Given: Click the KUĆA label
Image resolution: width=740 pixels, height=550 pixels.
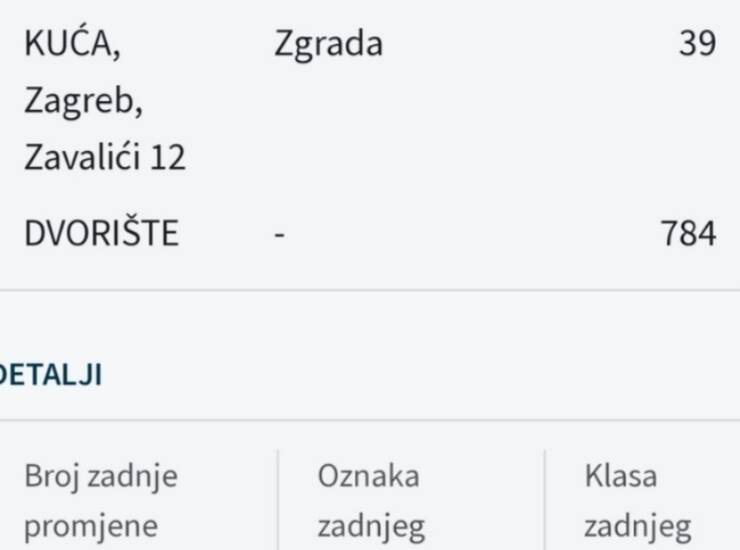Looking at the screenshot, I should pyautogui.click(x=77, y=45).
